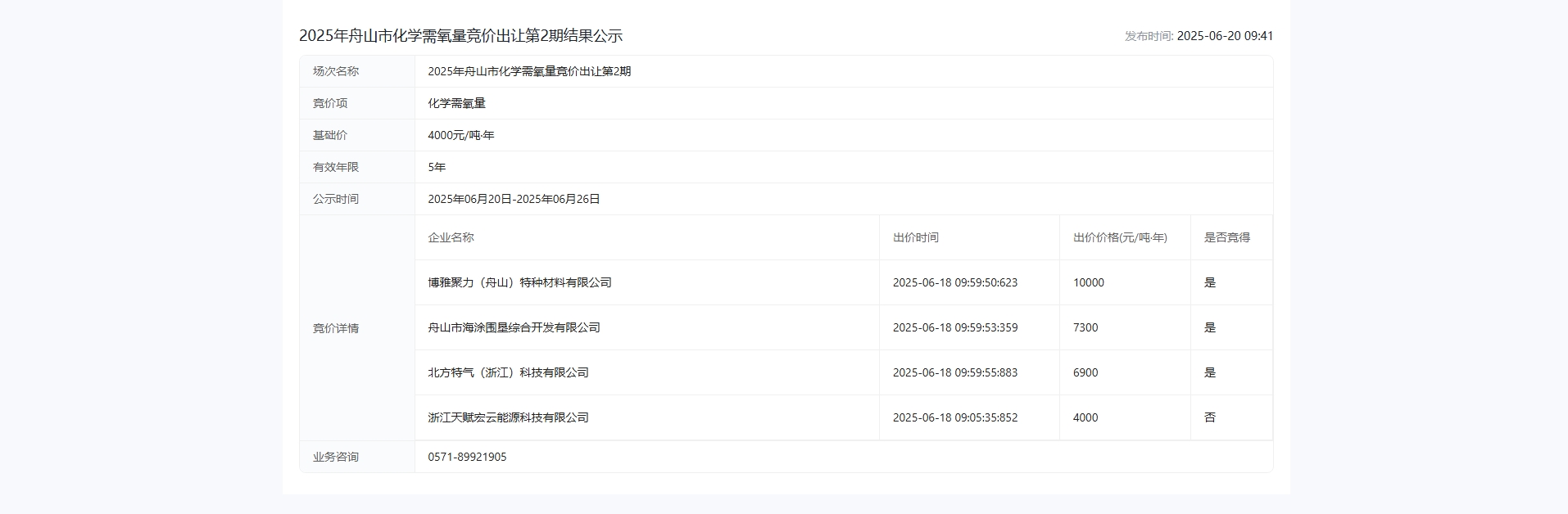Click the phone number 0571-89921905

(x=467, y=457)
